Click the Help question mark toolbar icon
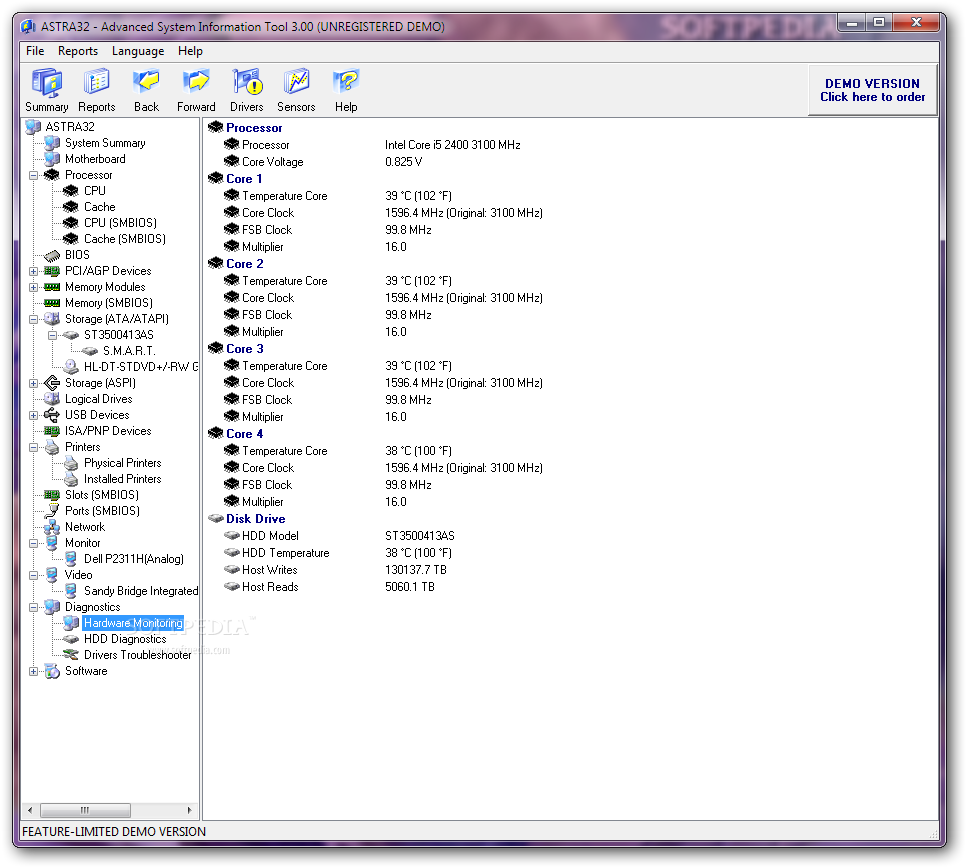Image resolution: width=967 pixels, height=868 pixels. click(x=346, y=82)
